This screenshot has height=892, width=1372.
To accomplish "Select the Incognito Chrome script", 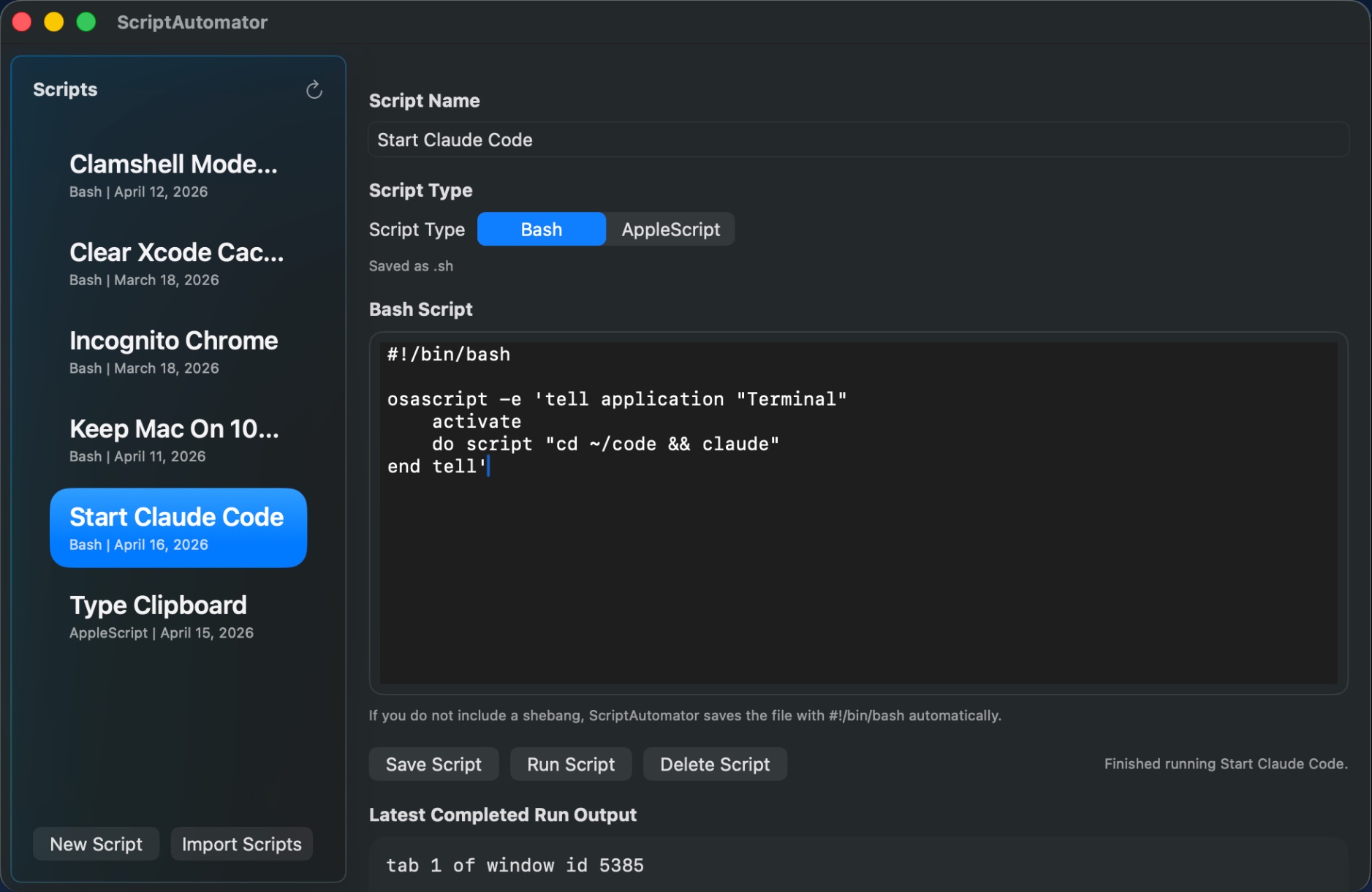I will (178, 352).
